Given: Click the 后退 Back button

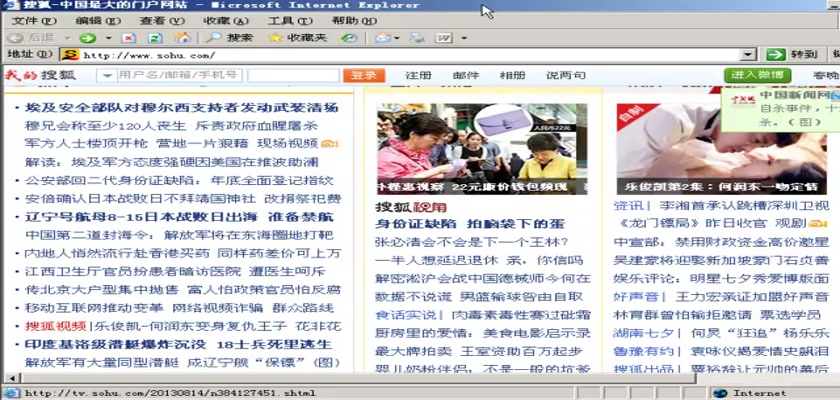Looking at the screenshot, I should tap(32, 38).
